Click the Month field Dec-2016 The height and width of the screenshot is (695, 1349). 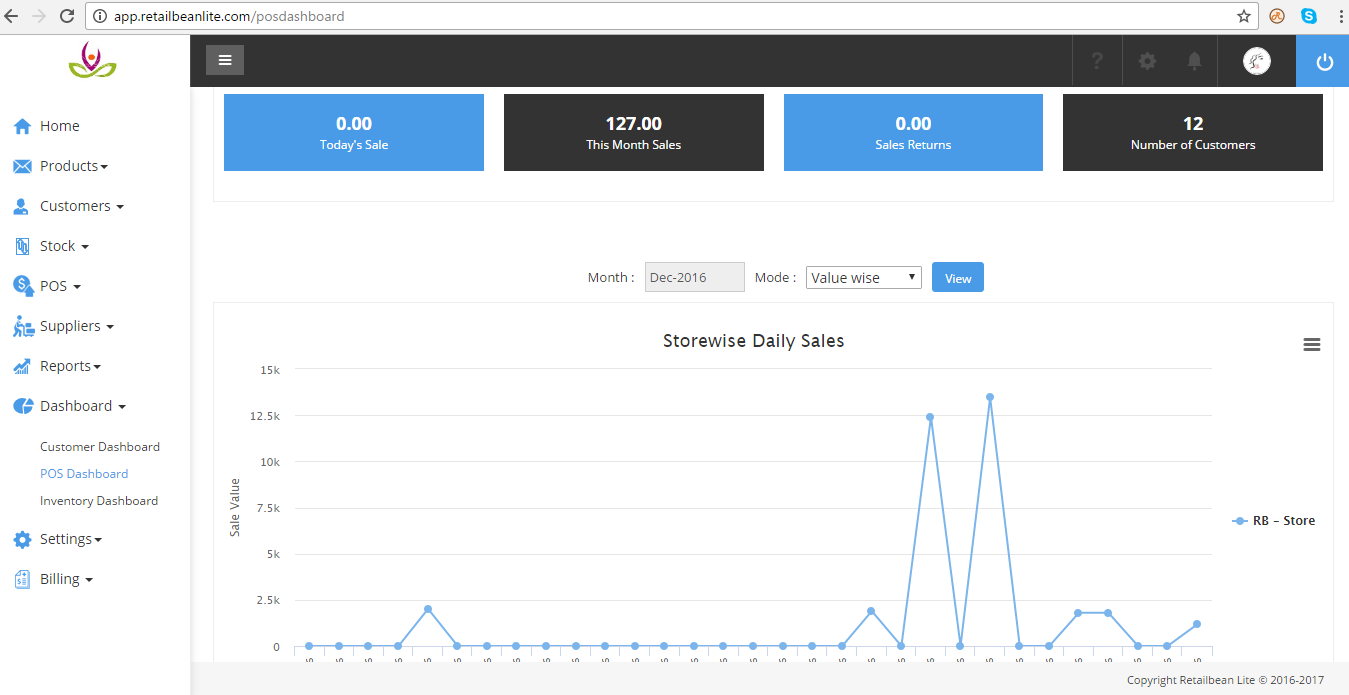pyautogui.click(x=694, y=278)
